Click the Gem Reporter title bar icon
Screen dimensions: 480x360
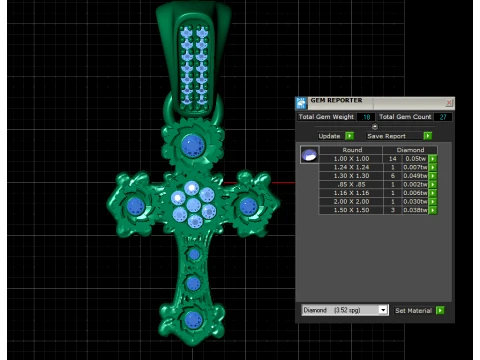point(301,103)
